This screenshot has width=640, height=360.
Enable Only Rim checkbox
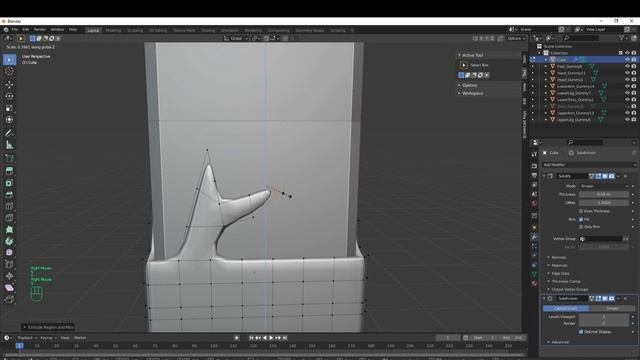click(581, 227)
